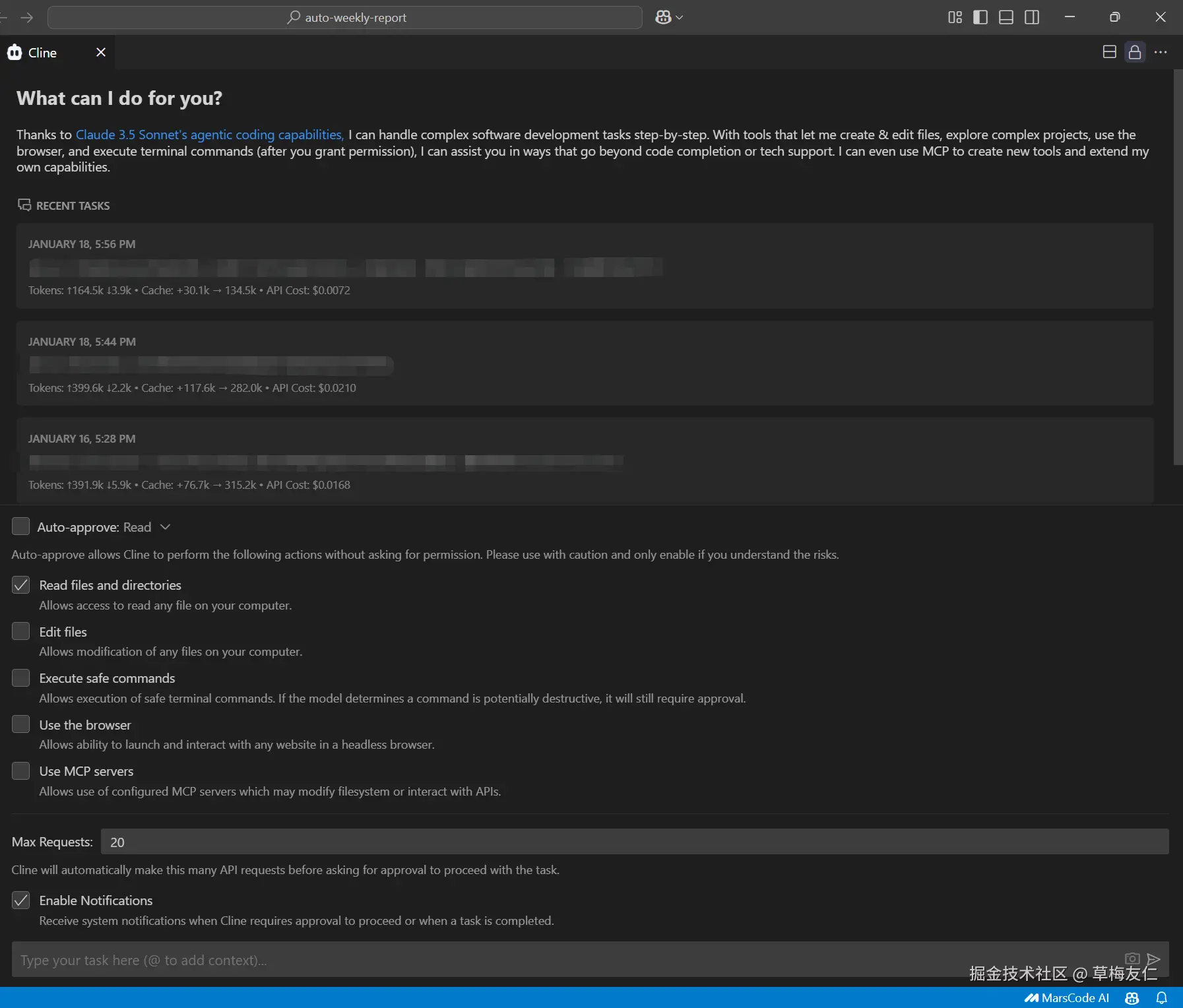The width and height of the screenshot is (1183, 1008).
Task: Toggle the bottom panel icon
Action: 1006,18
